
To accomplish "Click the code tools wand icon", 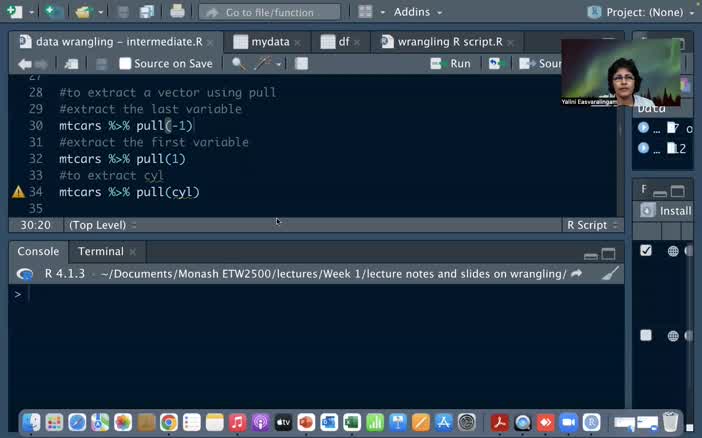I will point(263,63).
